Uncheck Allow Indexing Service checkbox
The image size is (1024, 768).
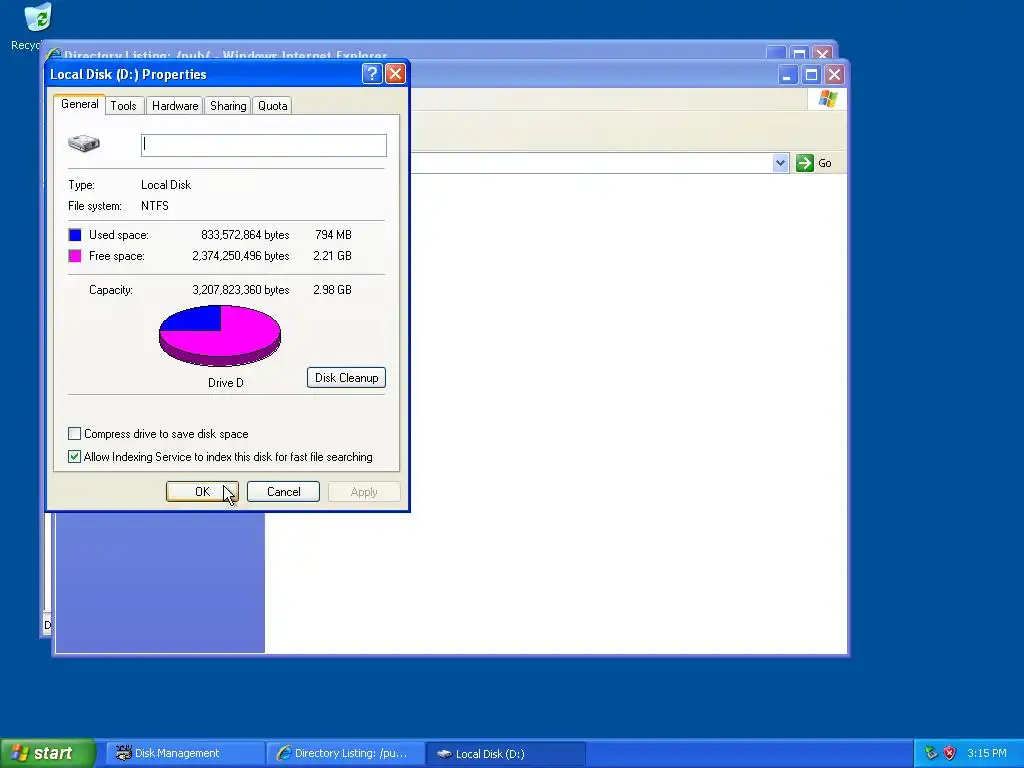[74, 456]
